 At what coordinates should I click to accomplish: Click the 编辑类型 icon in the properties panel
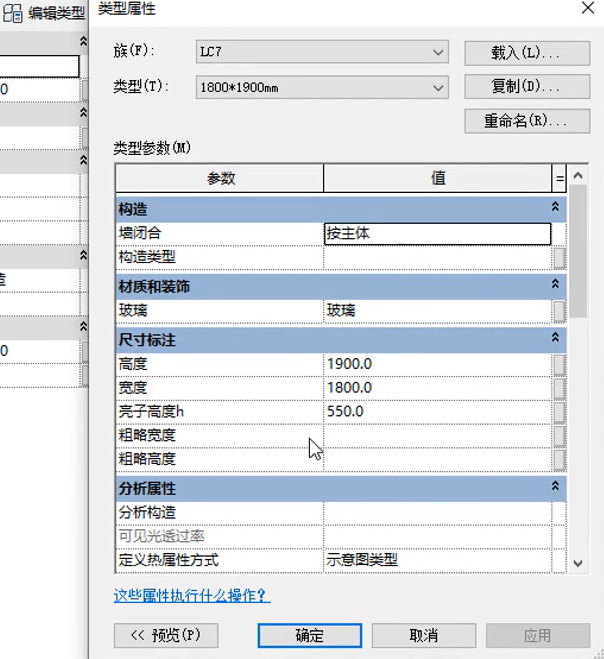click(x=12, y=13)
